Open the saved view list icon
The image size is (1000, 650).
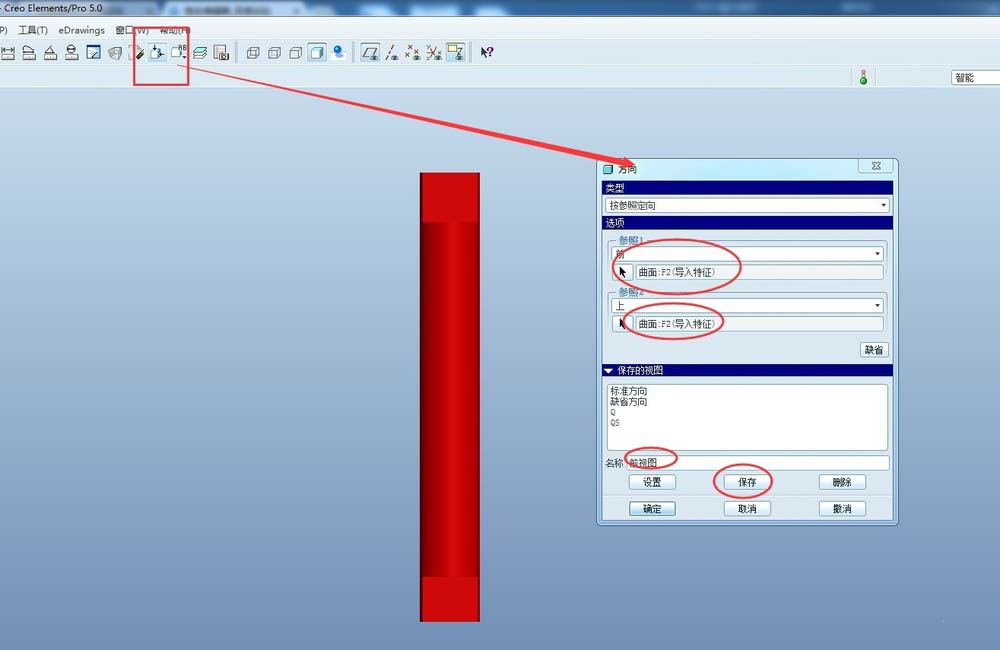(x=179, y=52)
